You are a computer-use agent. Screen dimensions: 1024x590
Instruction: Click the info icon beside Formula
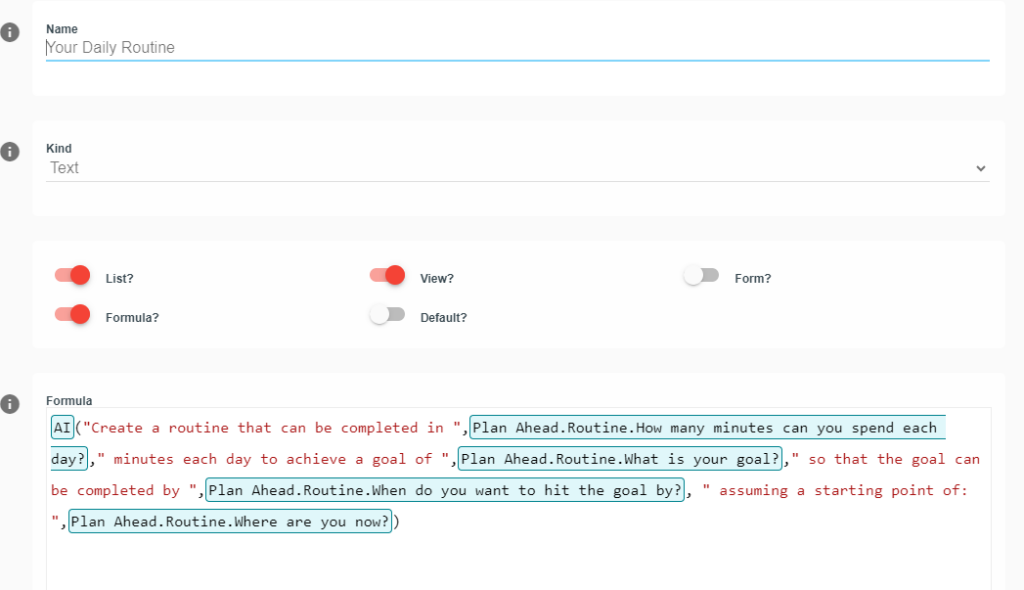click(x=10, y=404)
